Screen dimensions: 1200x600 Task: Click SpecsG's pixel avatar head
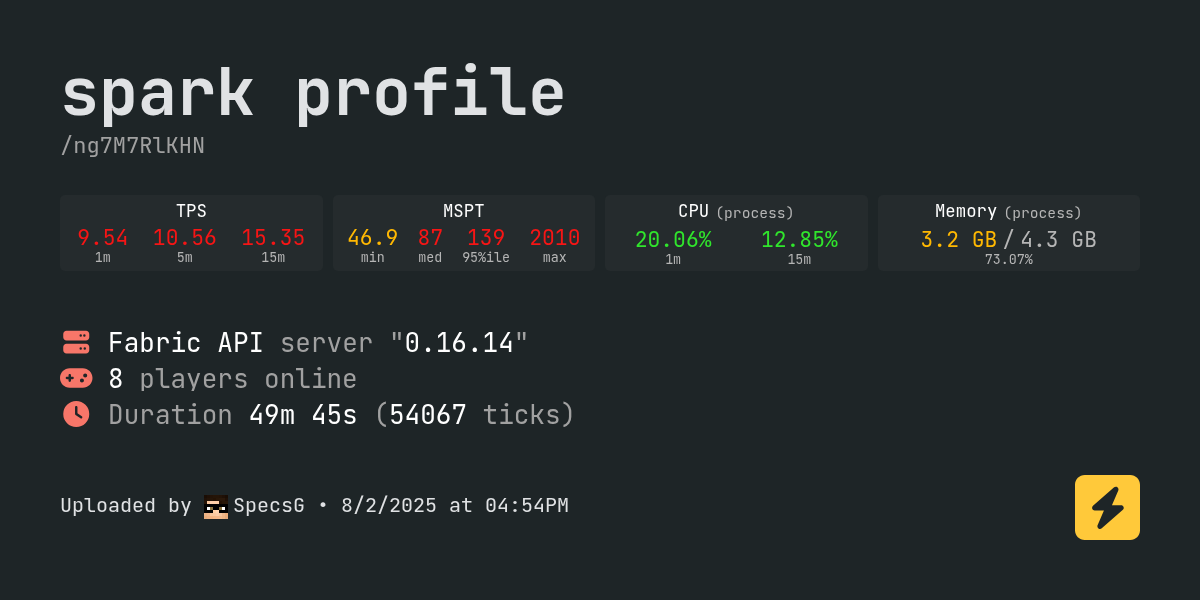click(216, 506)
